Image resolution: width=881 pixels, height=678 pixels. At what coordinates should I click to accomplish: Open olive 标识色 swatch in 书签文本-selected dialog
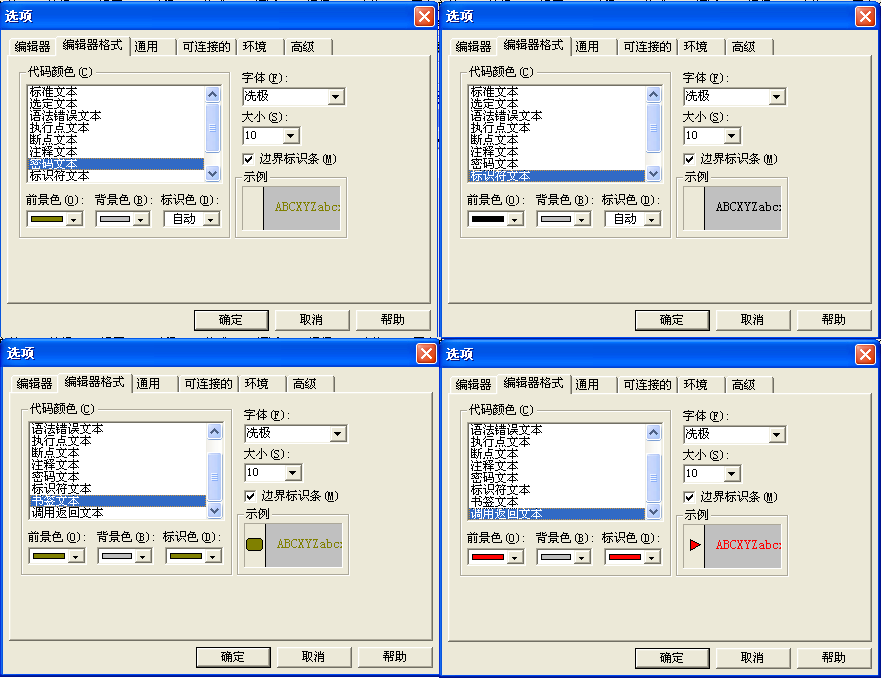click(194, 556)
